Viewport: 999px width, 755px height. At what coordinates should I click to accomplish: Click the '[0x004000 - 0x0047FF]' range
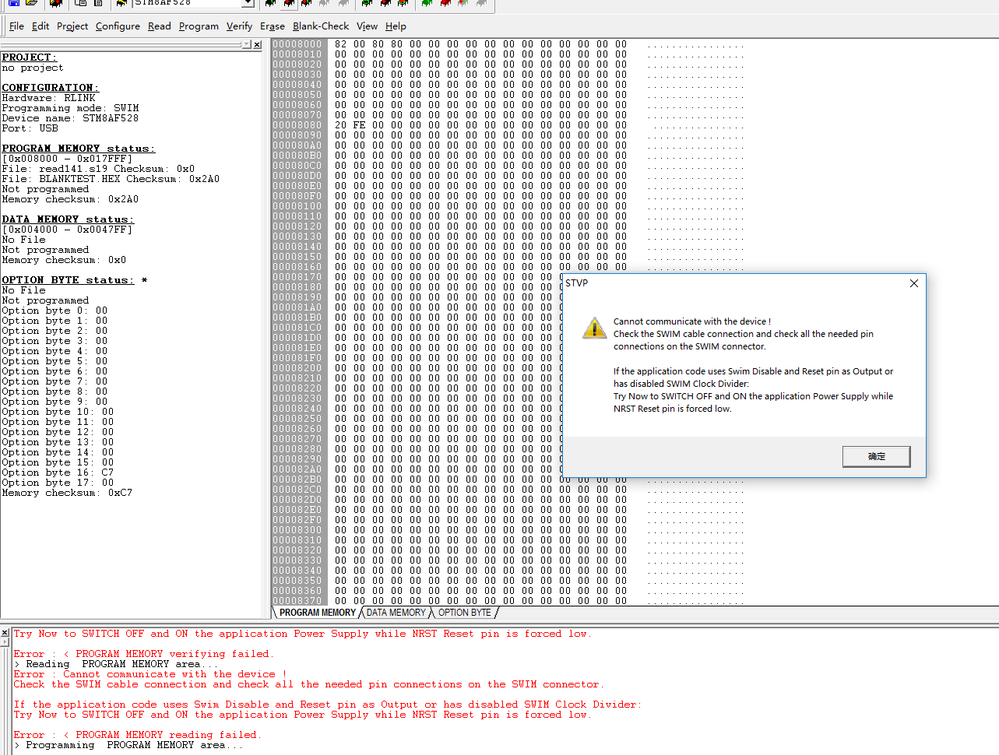click(67, 229)
